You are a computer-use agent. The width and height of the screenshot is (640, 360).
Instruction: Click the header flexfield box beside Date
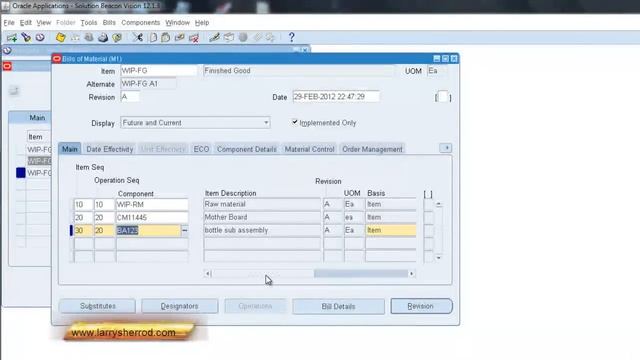[443, 97]
